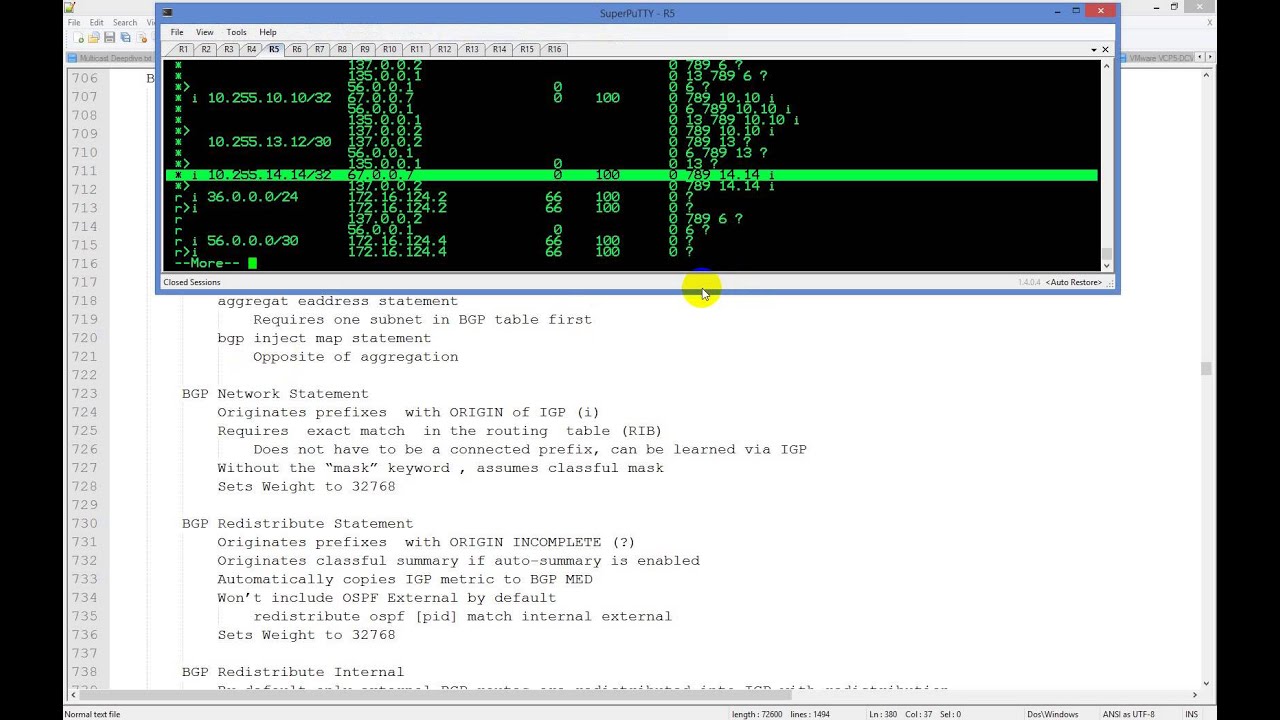Screen dimensions: 1280x720
Task: Click the Notepad++ horizontal scrollbar right arrow
Action: pos(1194,694)
